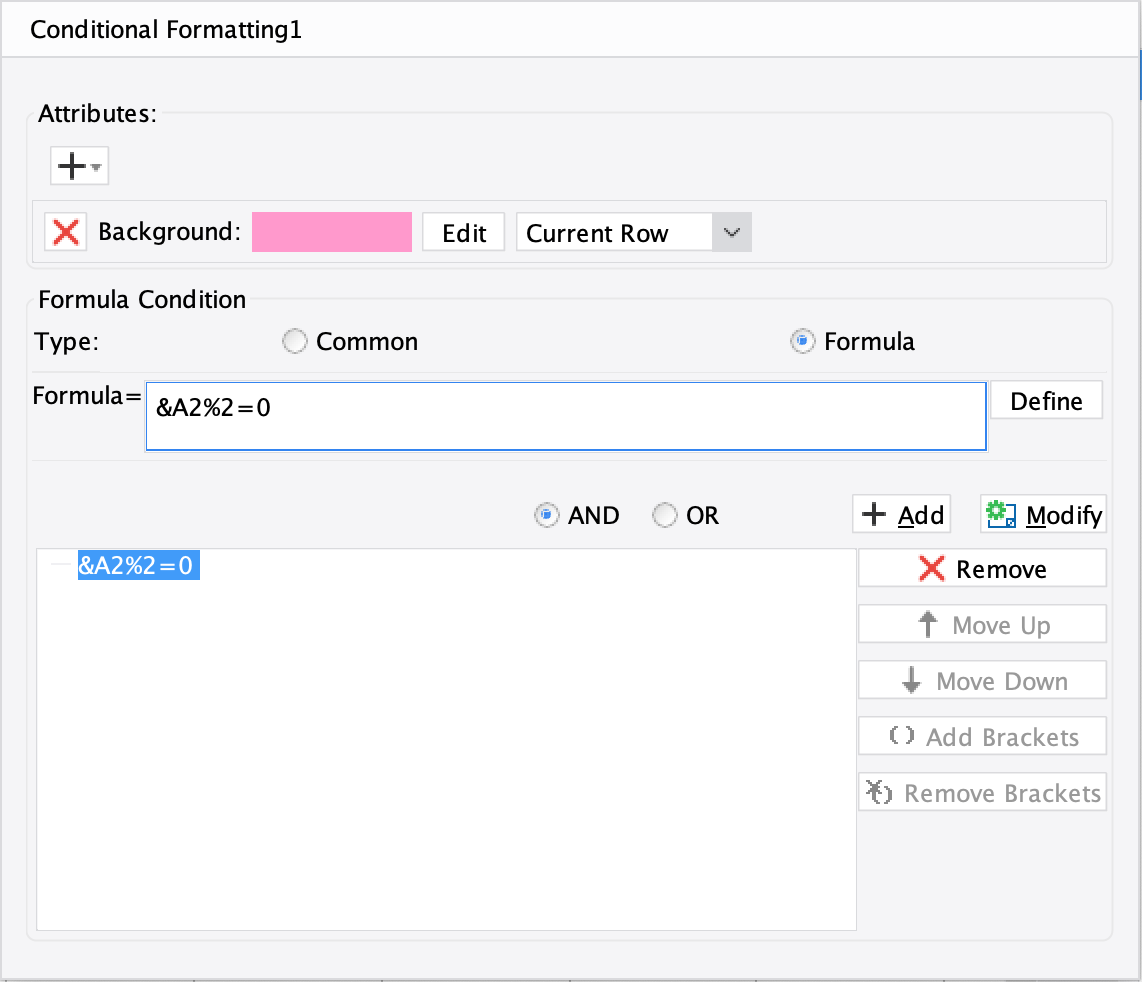This screenshot has width=1142, height=982.
Task: Switch the condition operator to OR
Action: tap(664, 514)
